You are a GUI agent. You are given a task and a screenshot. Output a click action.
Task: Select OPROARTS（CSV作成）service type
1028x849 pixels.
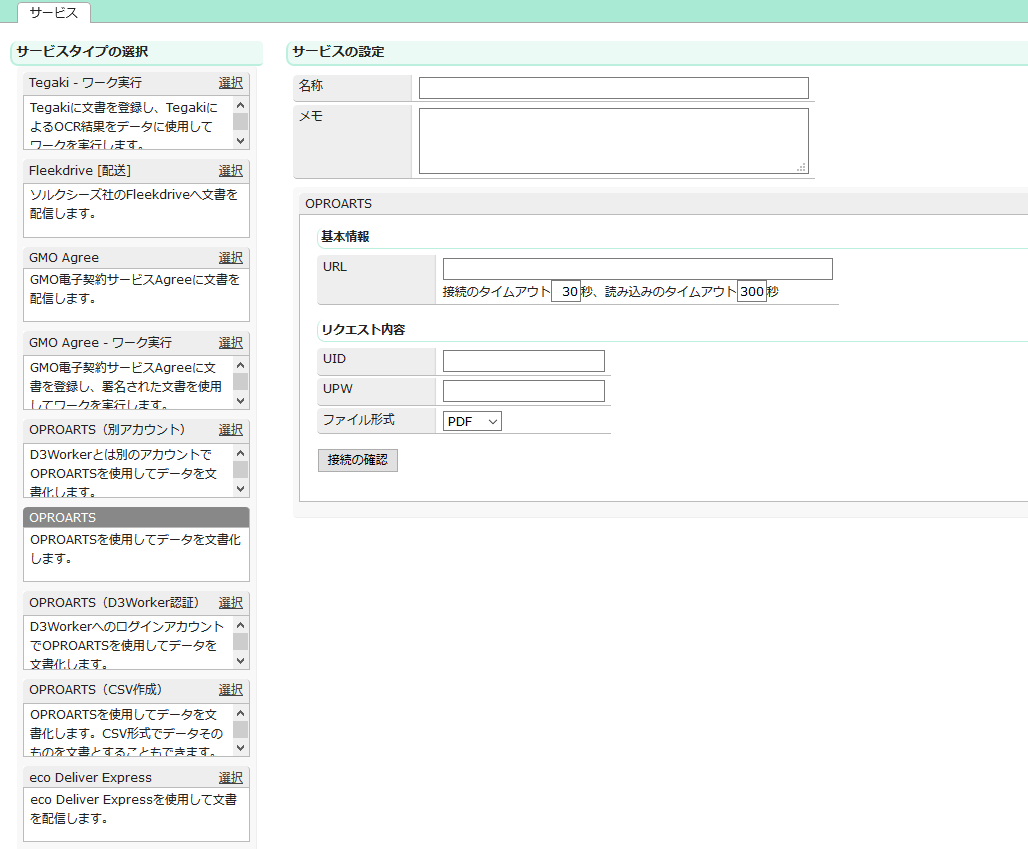[x=230, y=690]
